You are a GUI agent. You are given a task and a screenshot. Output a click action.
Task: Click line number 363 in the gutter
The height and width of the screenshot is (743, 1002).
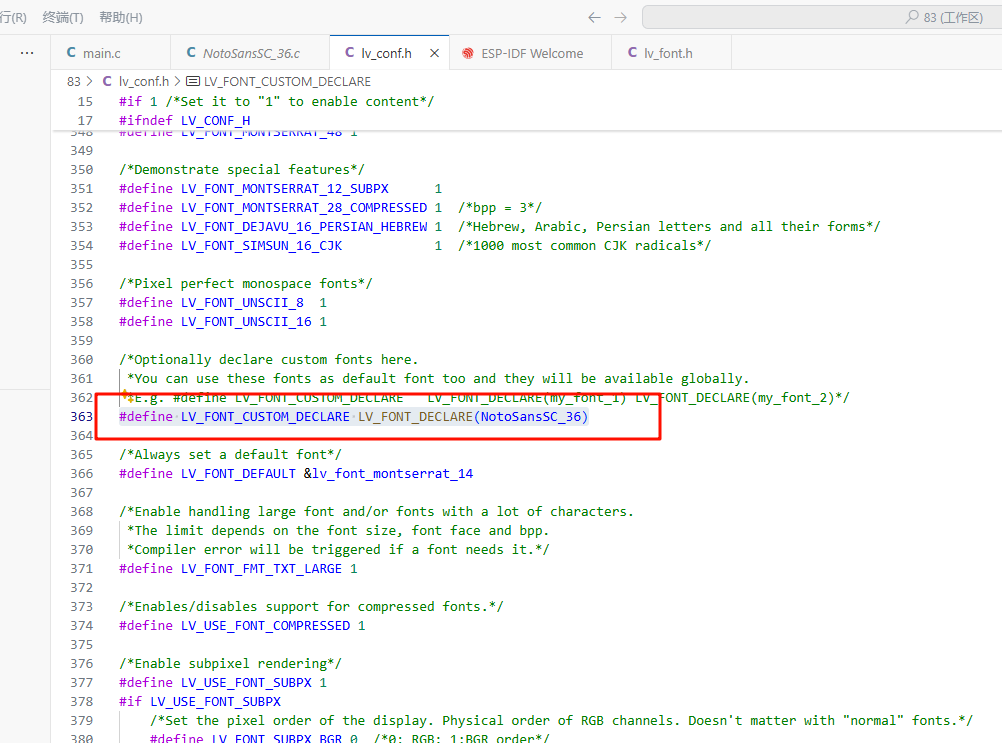coord(82,417)
